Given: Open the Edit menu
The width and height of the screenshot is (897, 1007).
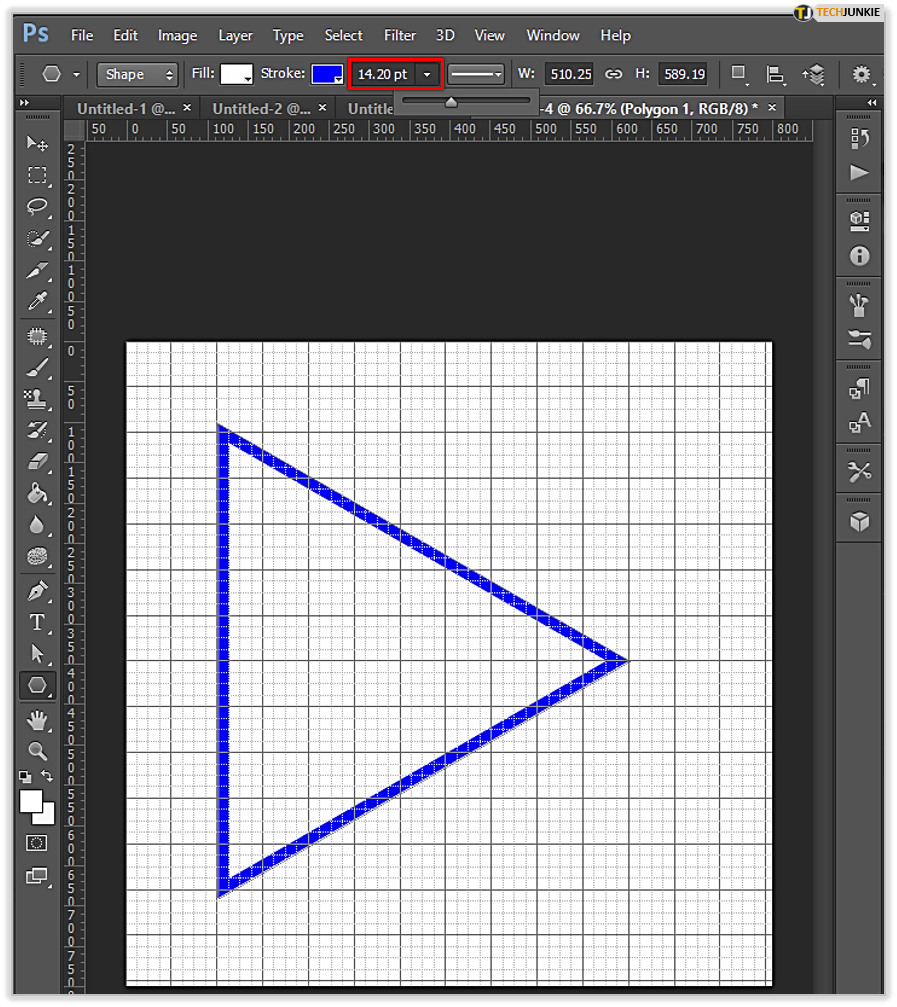Looking at the screenshot, I should (x=125, y=35).
